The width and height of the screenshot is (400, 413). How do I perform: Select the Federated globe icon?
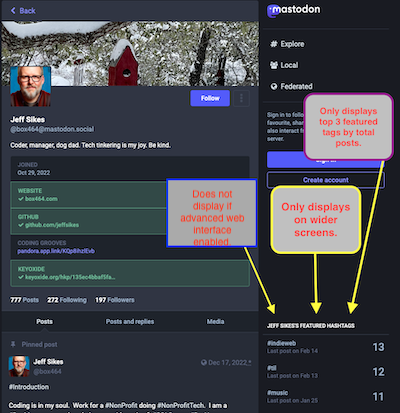pos(274,87)
